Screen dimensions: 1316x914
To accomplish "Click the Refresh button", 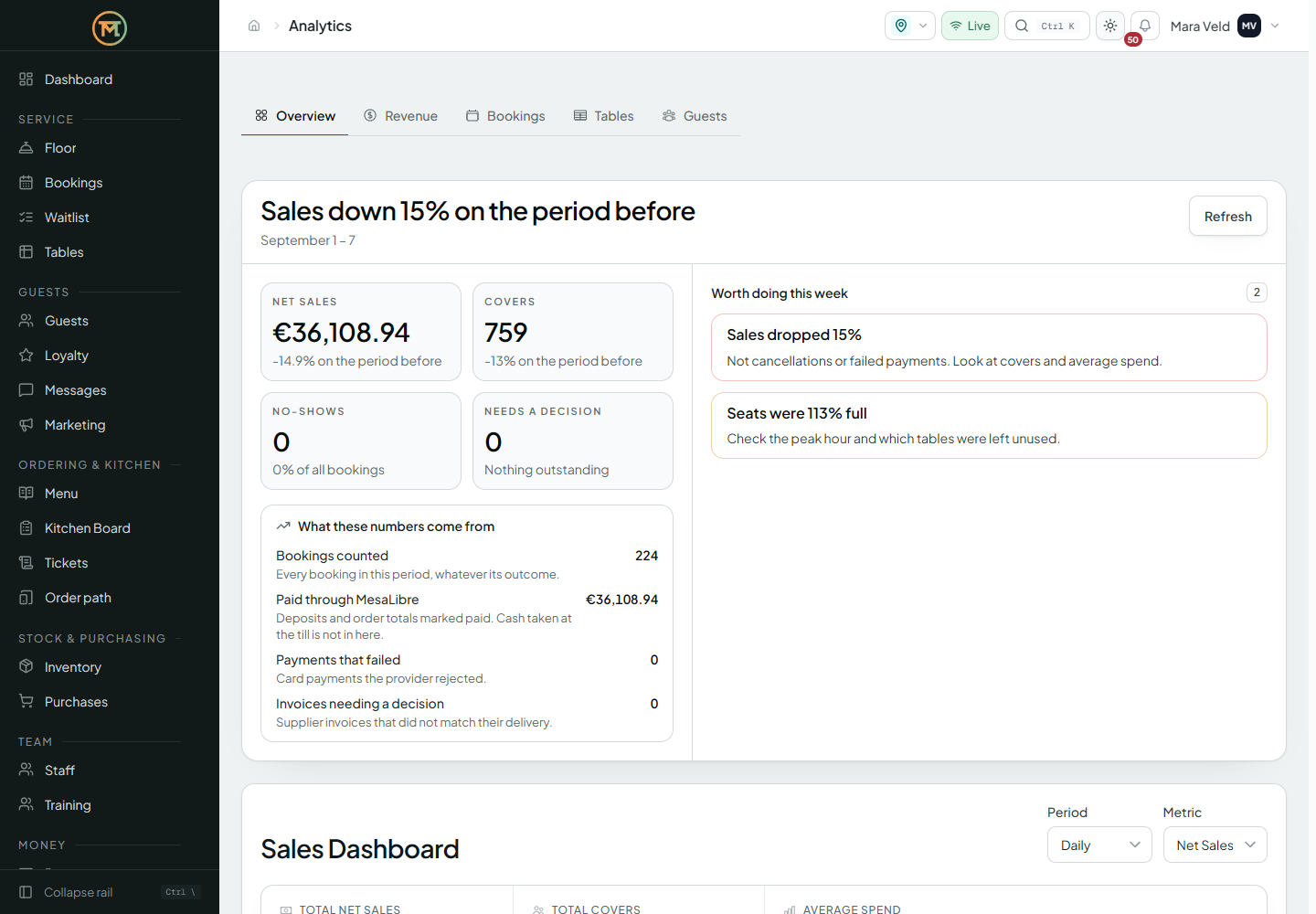I will (x=1228, y=217).
